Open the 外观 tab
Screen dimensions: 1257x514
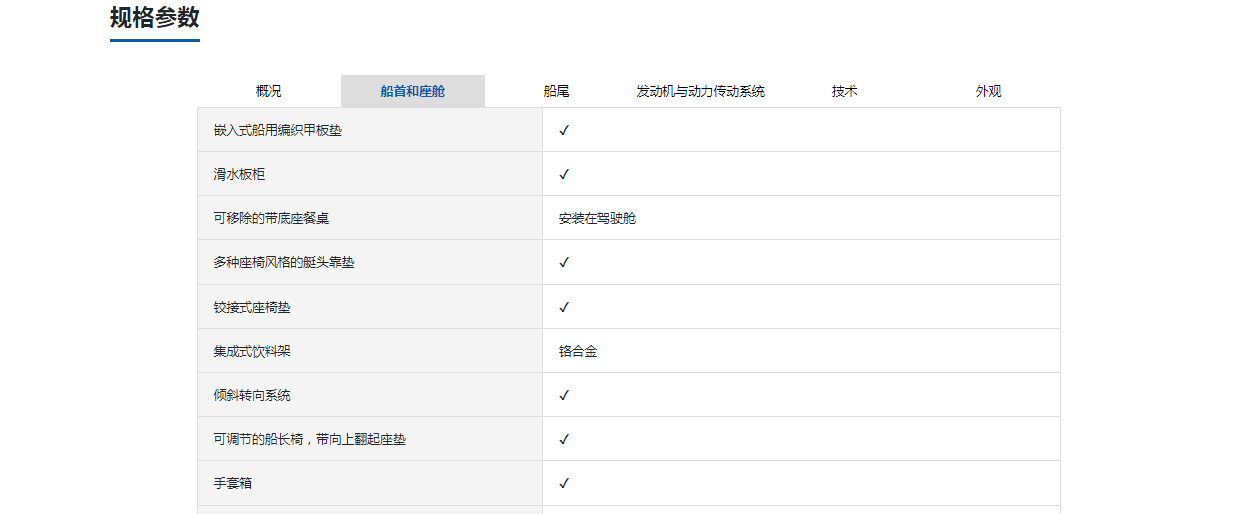coord(989,91)
